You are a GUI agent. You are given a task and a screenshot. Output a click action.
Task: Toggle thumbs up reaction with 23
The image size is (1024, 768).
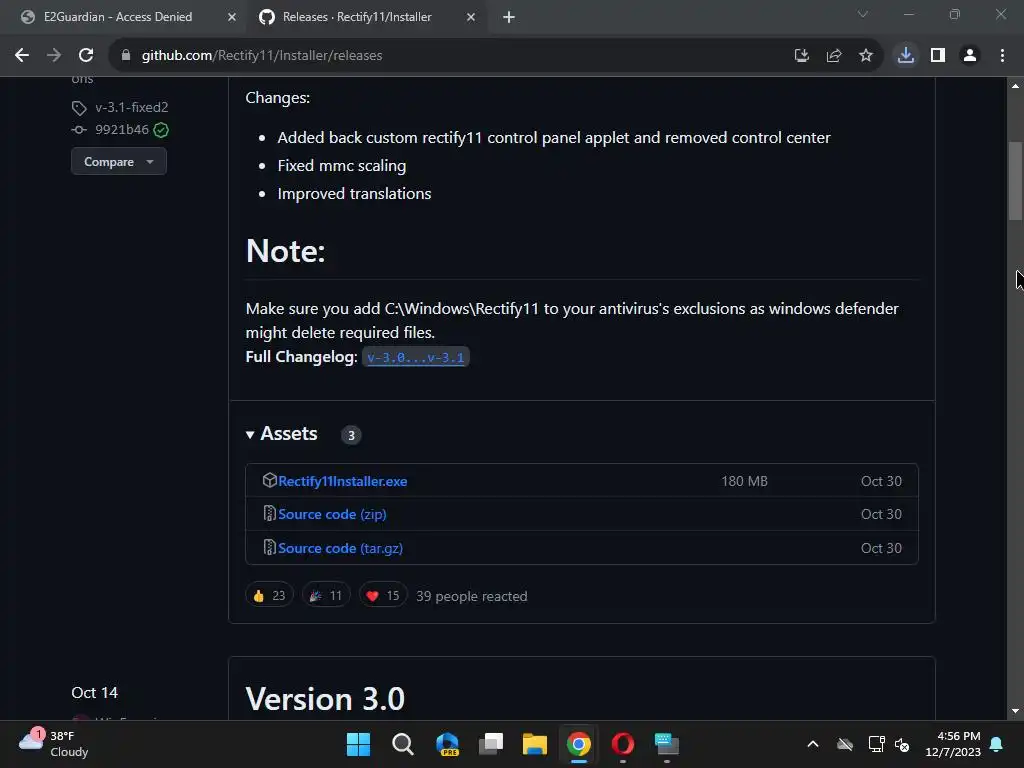pyautogui.click(x=269, y=596)
